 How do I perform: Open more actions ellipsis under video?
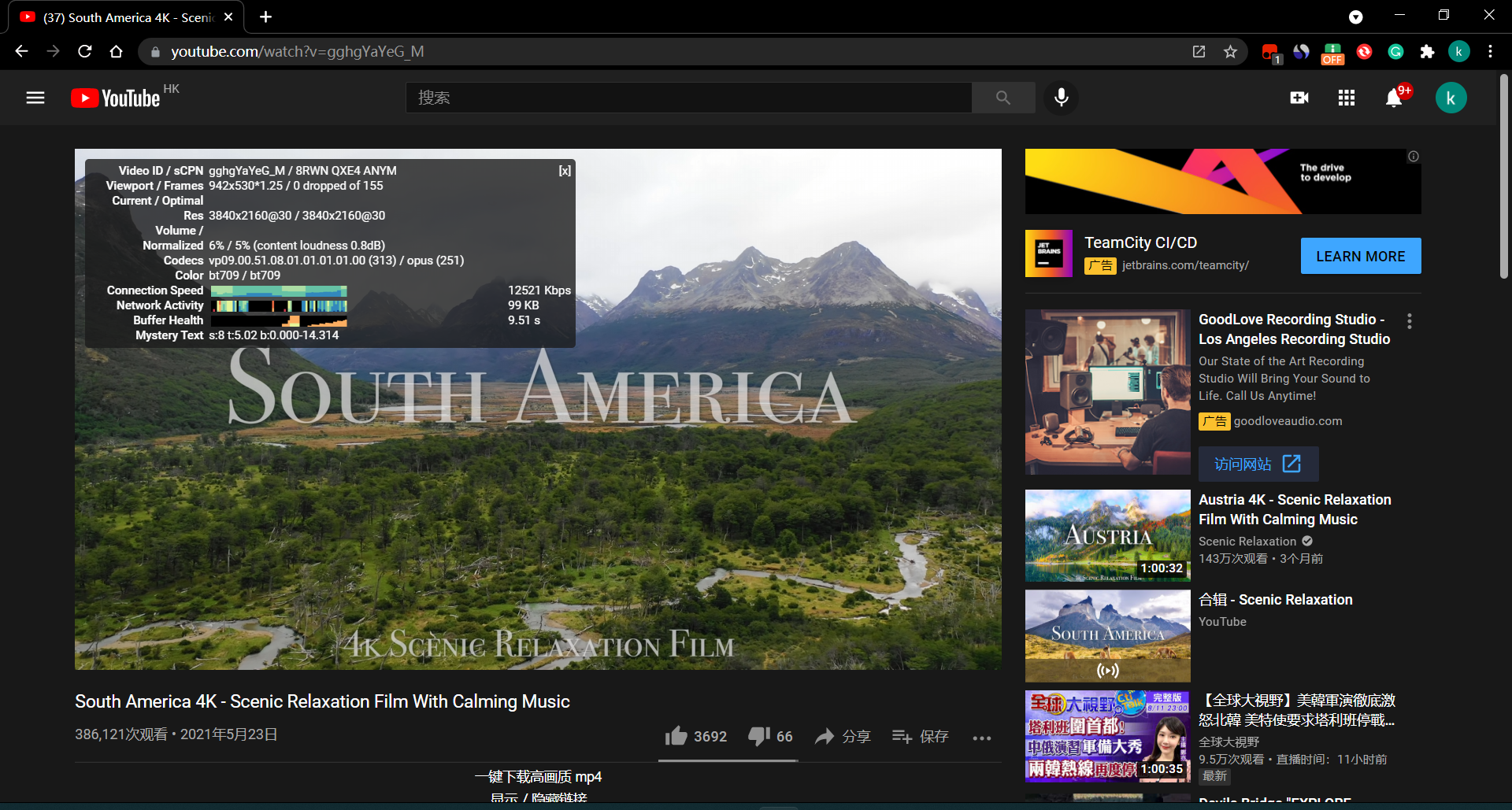(981, 738)
